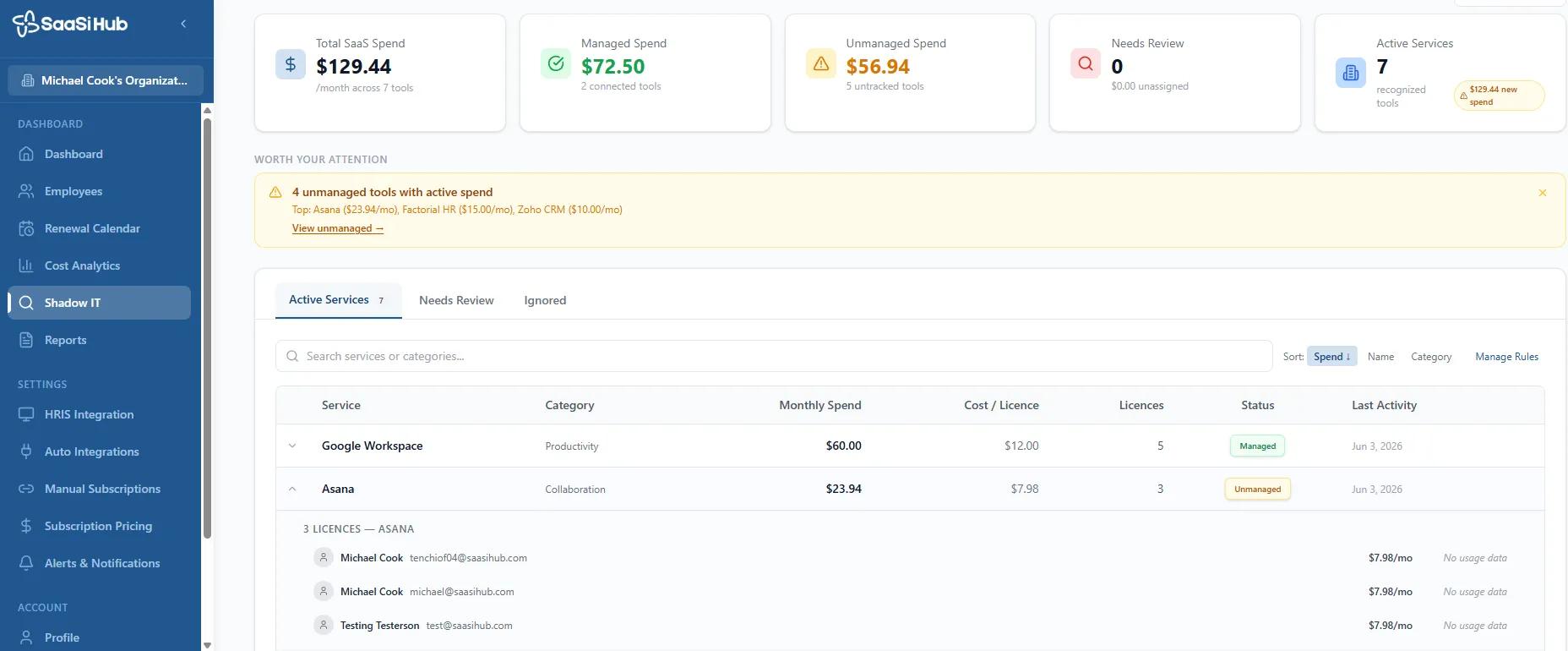Click Asana's $23.94 monthly spend
The height and width of the screenshot is (651, 1568).
843,489
